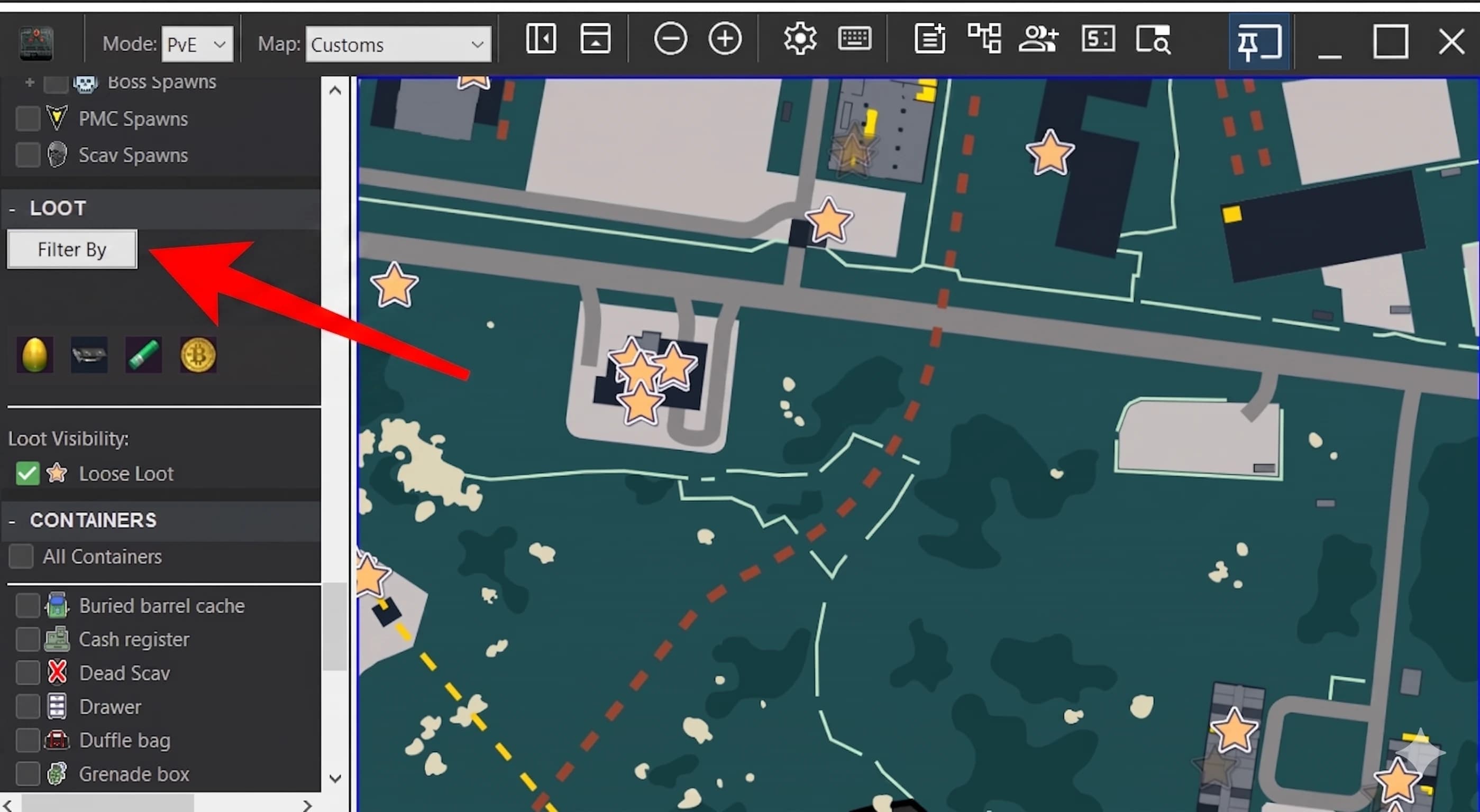Viewport: 1480px width, 812px height.
Task: Click the PMC Spawns arrow icon
Action: [57, 118]
